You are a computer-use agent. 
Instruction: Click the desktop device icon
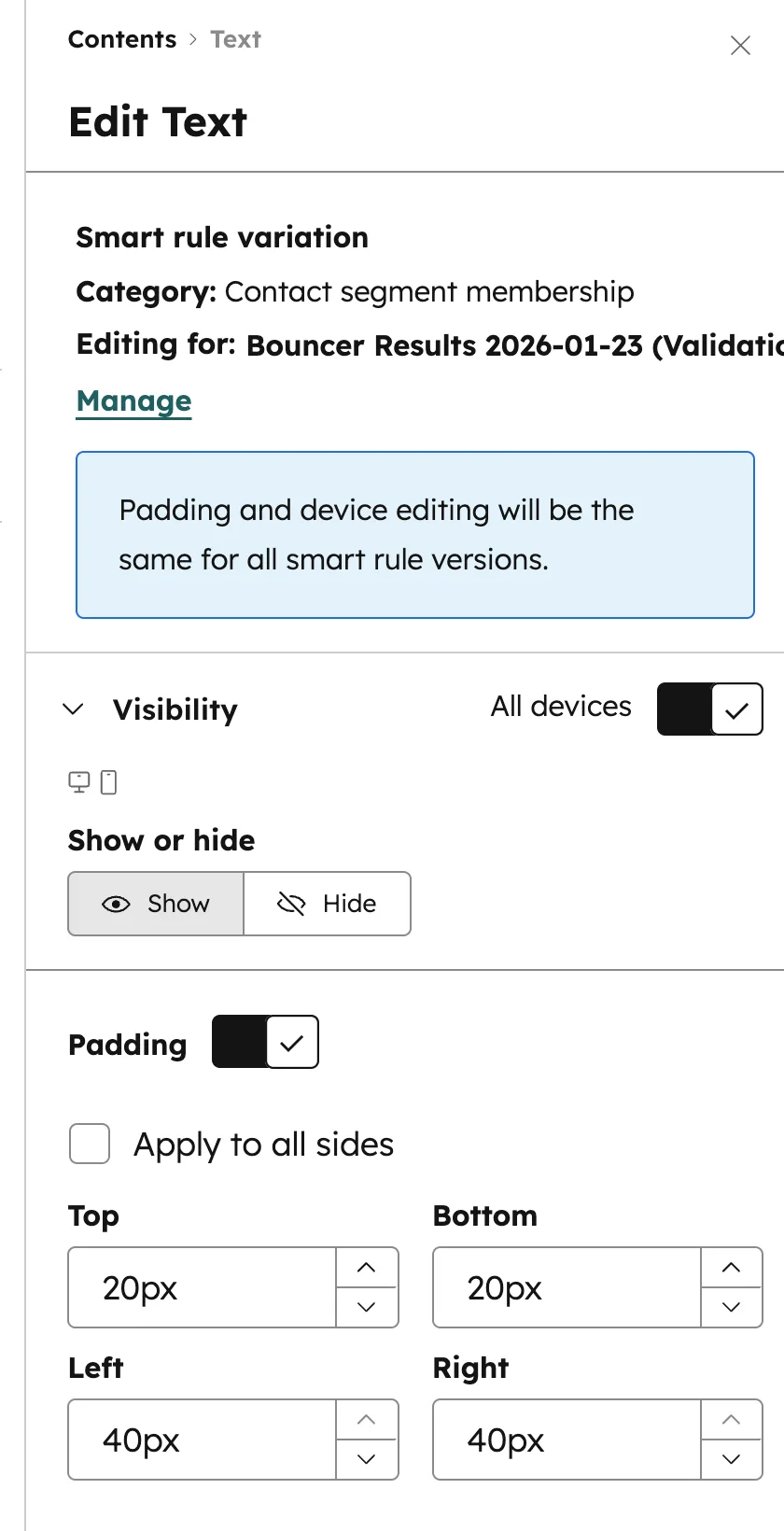point(79,782)
